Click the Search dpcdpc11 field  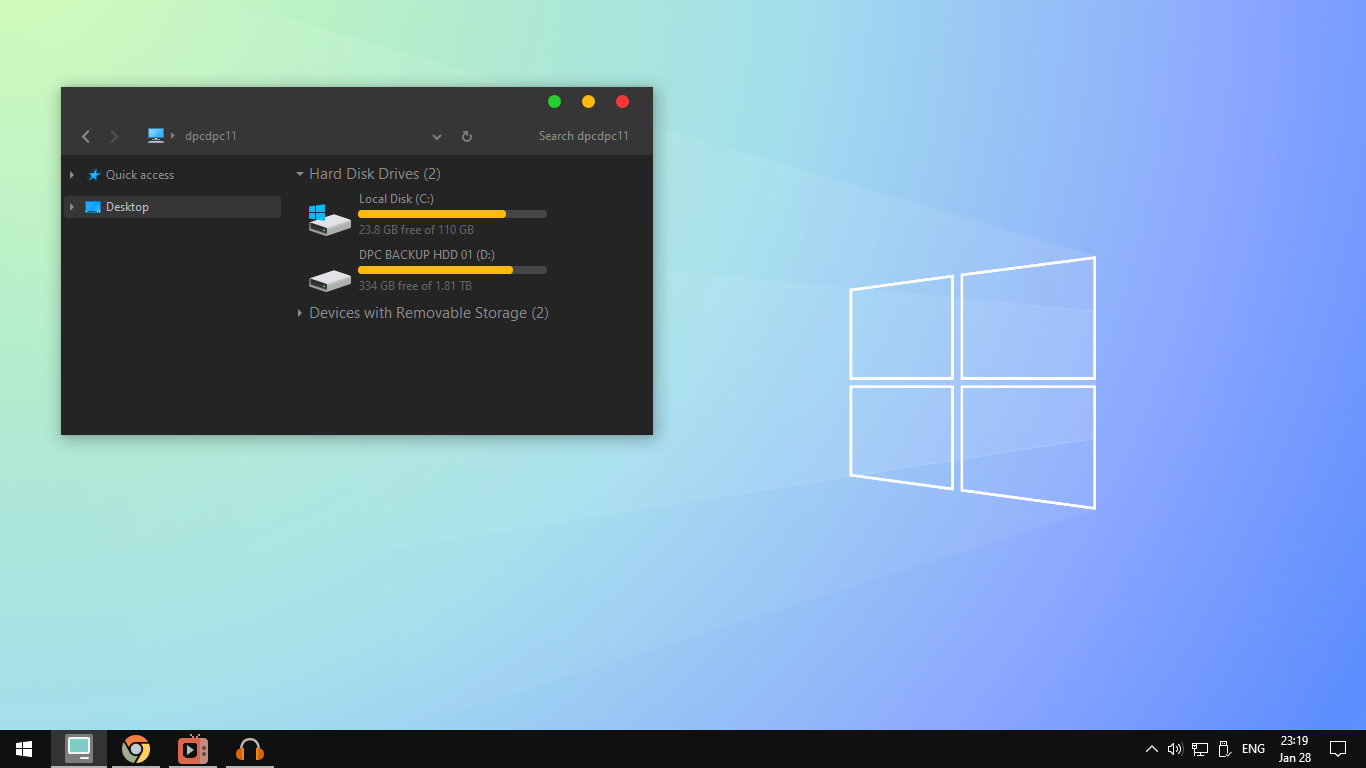coord(584,135)
